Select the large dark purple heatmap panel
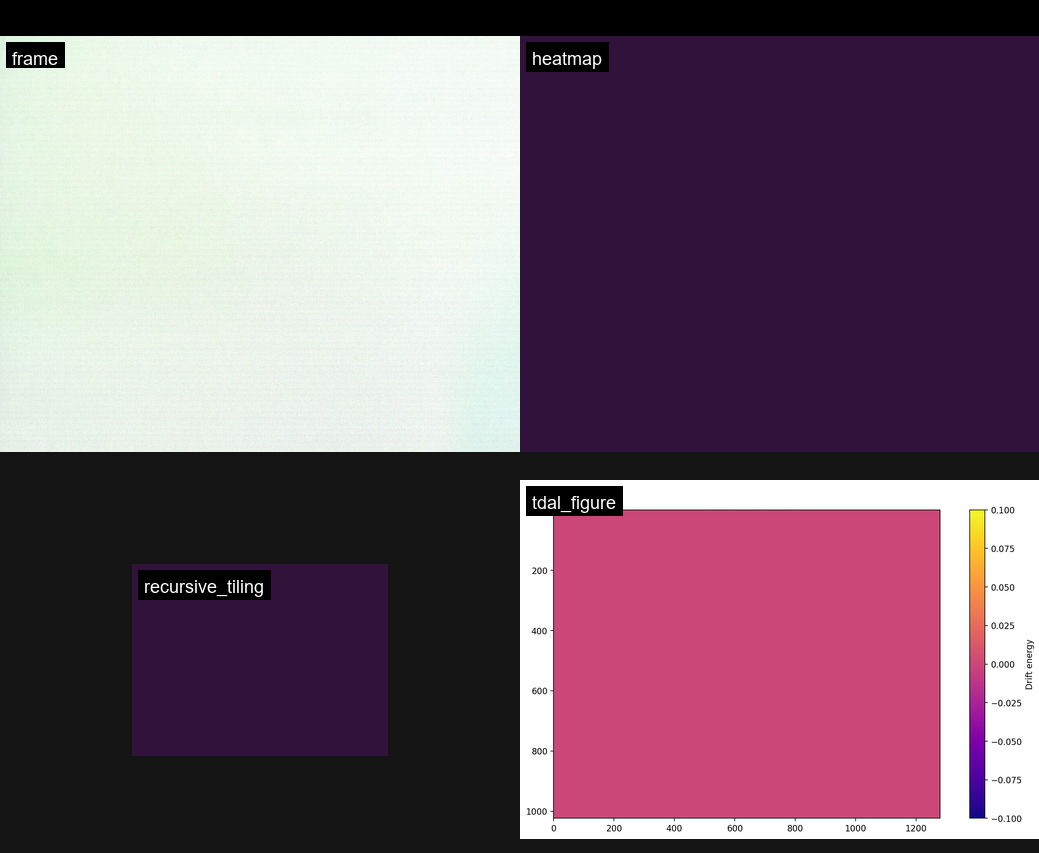This screenshot has height=853, width=1039. point(779,260)
